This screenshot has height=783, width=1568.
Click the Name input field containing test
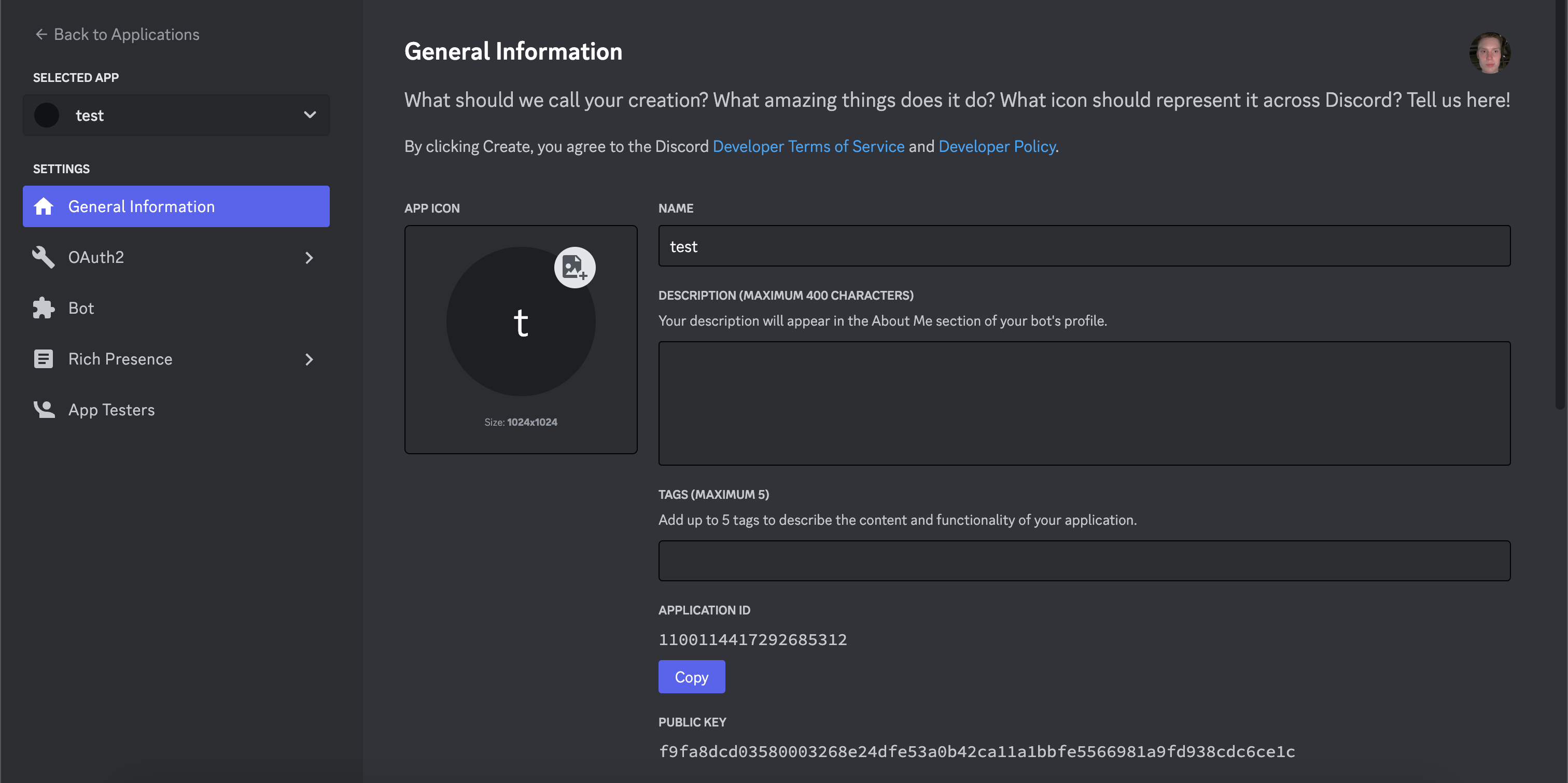coord(1084,246)
